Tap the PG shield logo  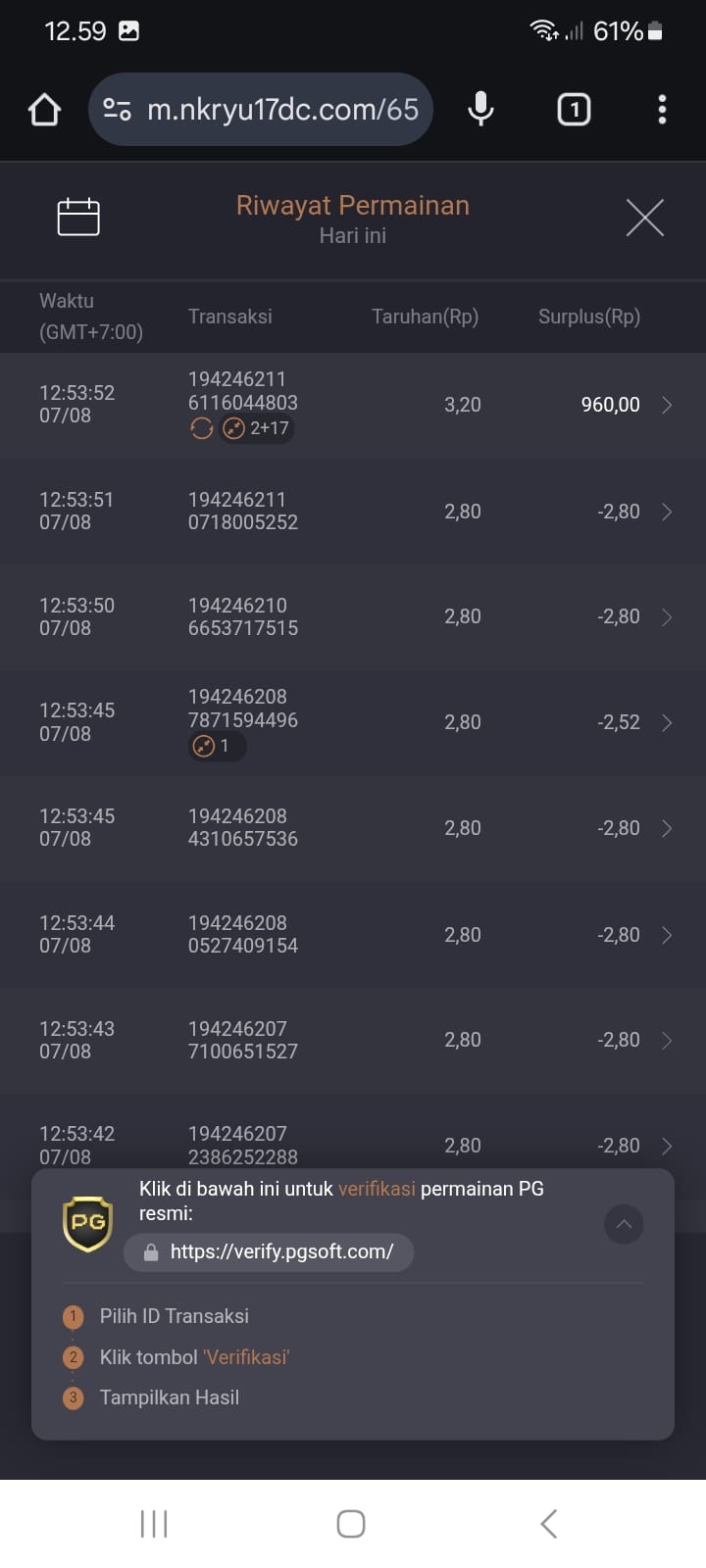click(87, 1223)
